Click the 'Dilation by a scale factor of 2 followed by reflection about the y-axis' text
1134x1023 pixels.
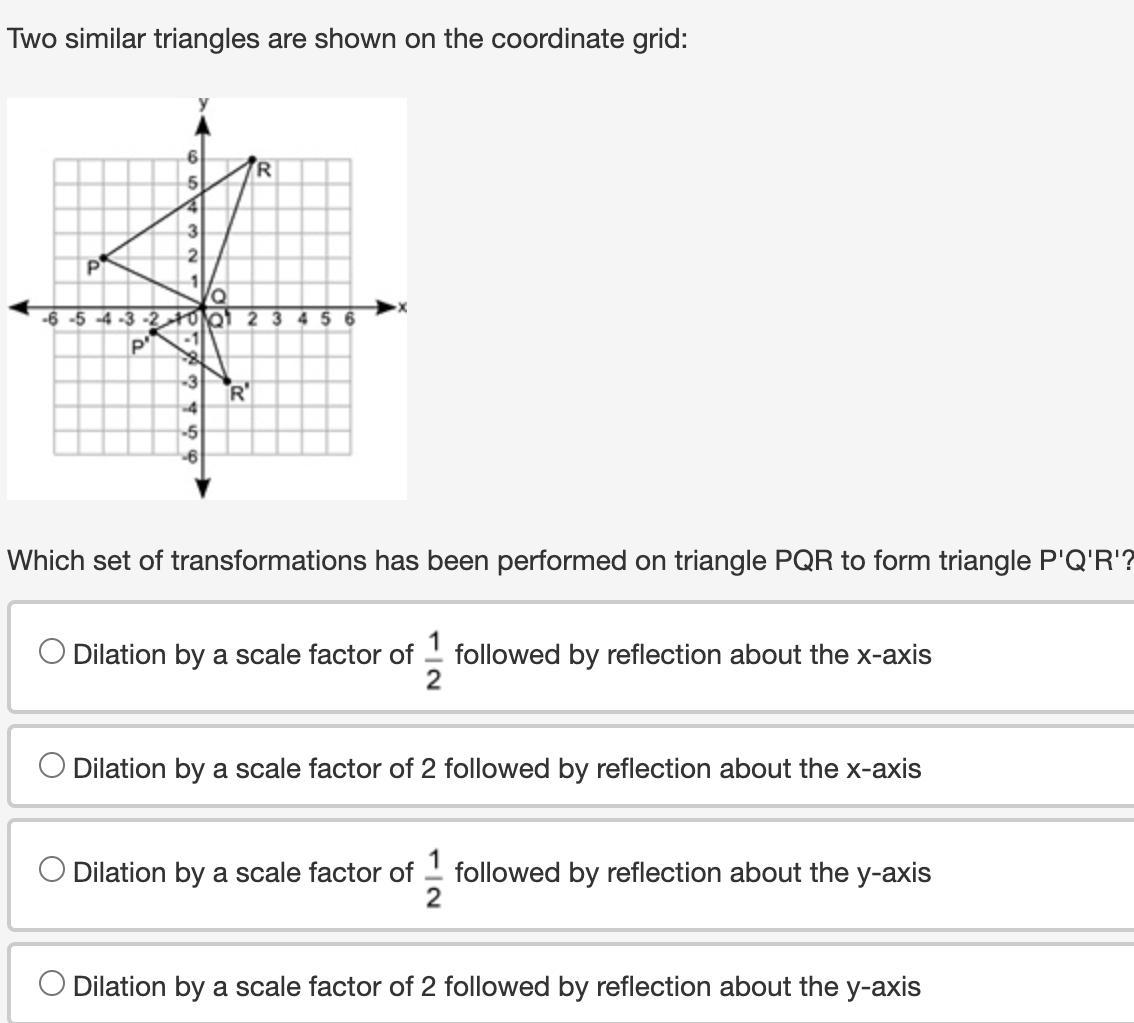[x=497, y=986]
